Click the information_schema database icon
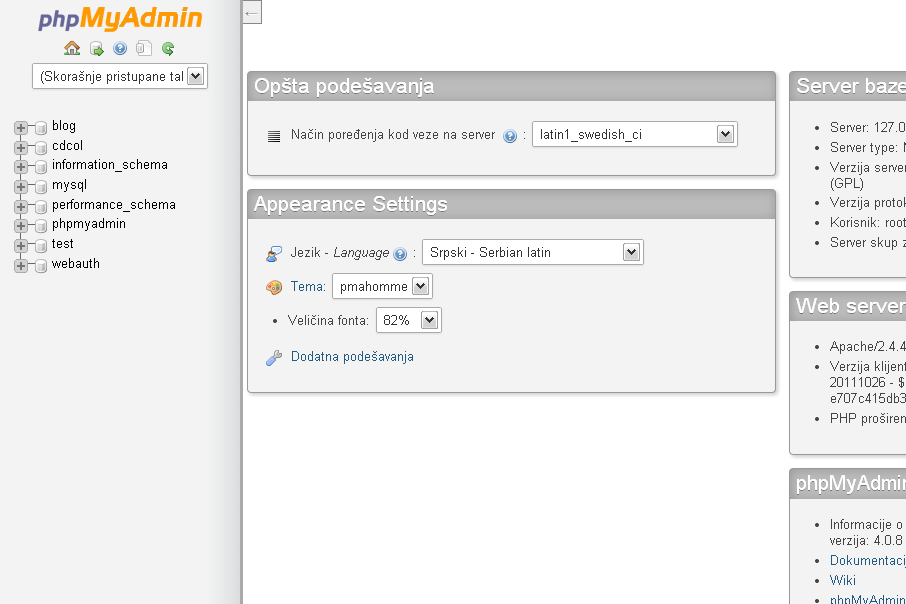Image resolution: width=906 pixels, height=604 pixels. [41, 167]
